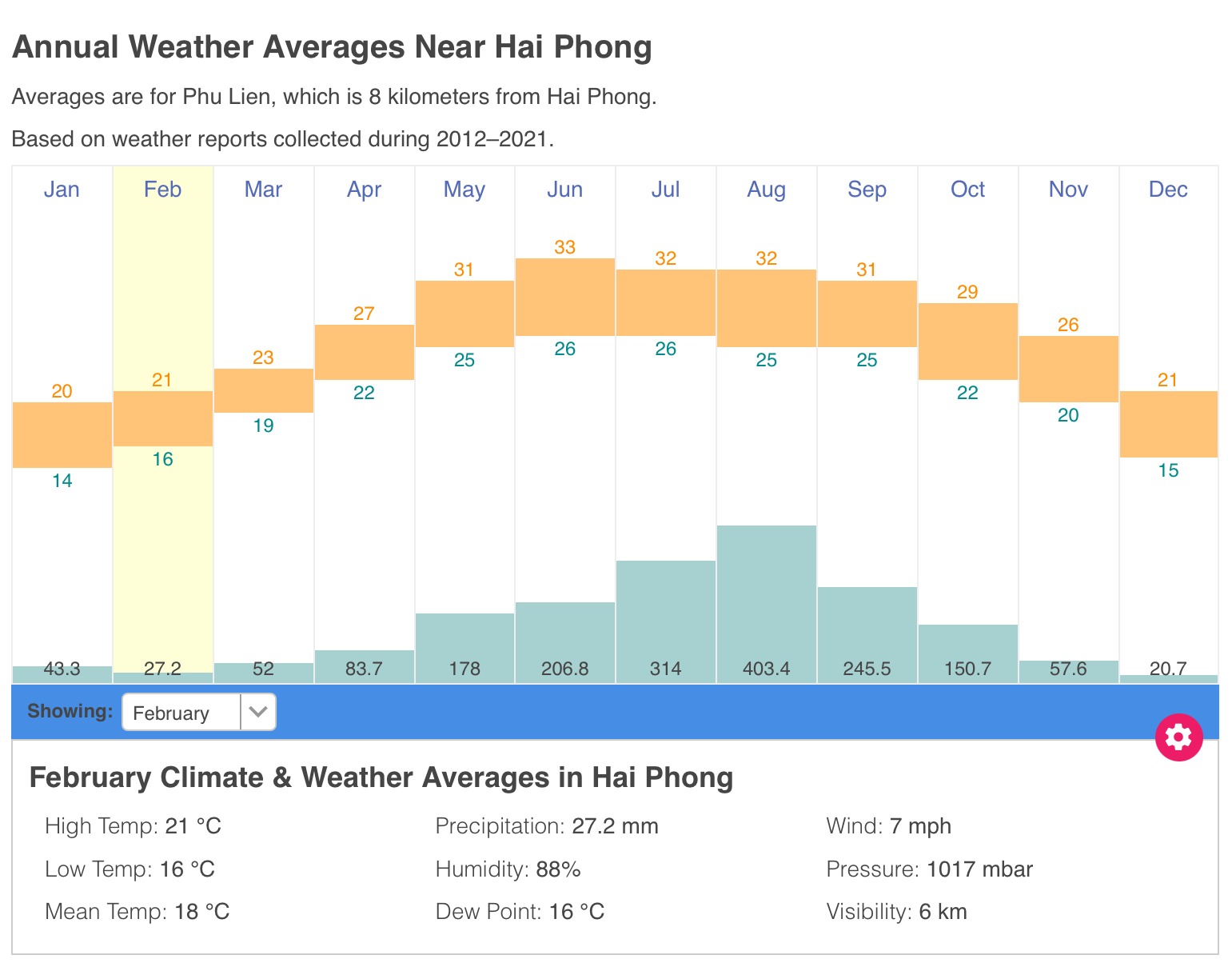
Task: Switch to the Mar month column
Action: [x=263, y=190]
